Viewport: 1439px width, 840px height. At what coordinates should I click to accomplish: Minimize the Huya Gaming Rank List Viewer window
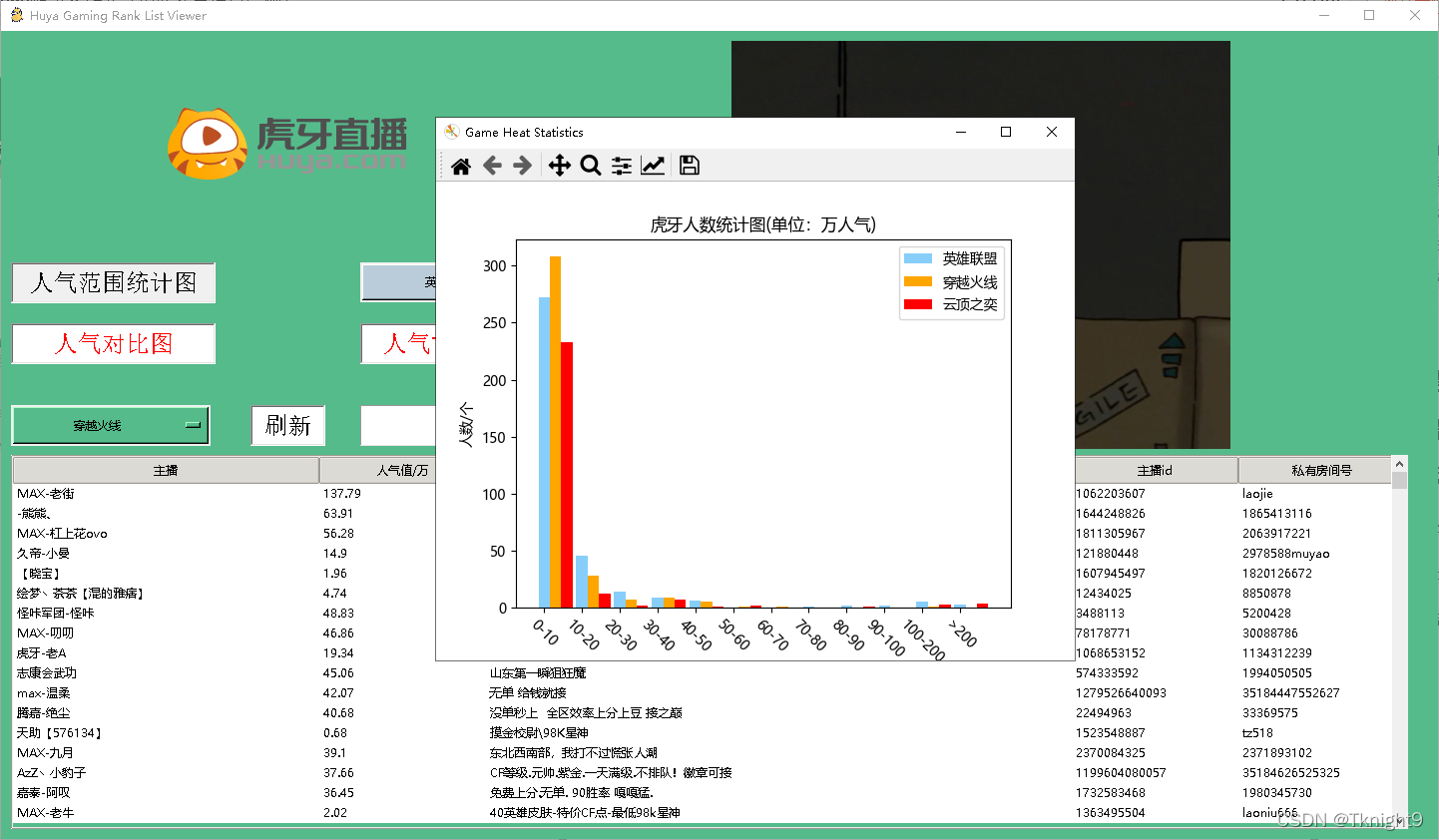tap(1324, 15)
